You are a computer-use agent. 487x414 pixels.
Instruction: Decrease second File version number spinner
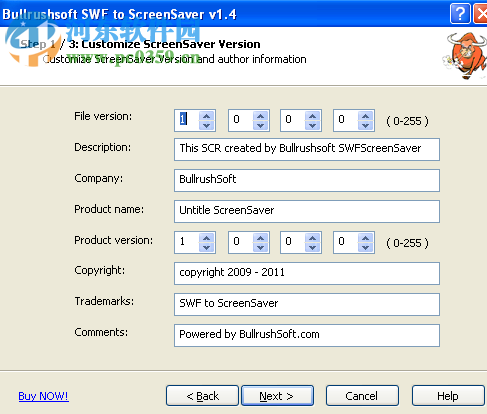260,125
